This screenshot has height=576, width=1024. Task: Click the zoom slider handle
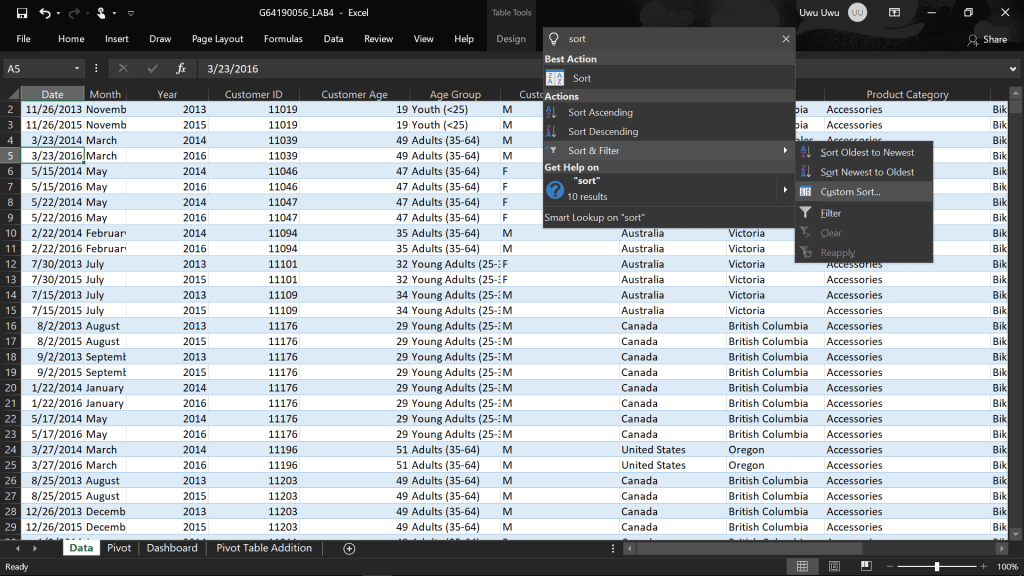(x=937, y=567)
